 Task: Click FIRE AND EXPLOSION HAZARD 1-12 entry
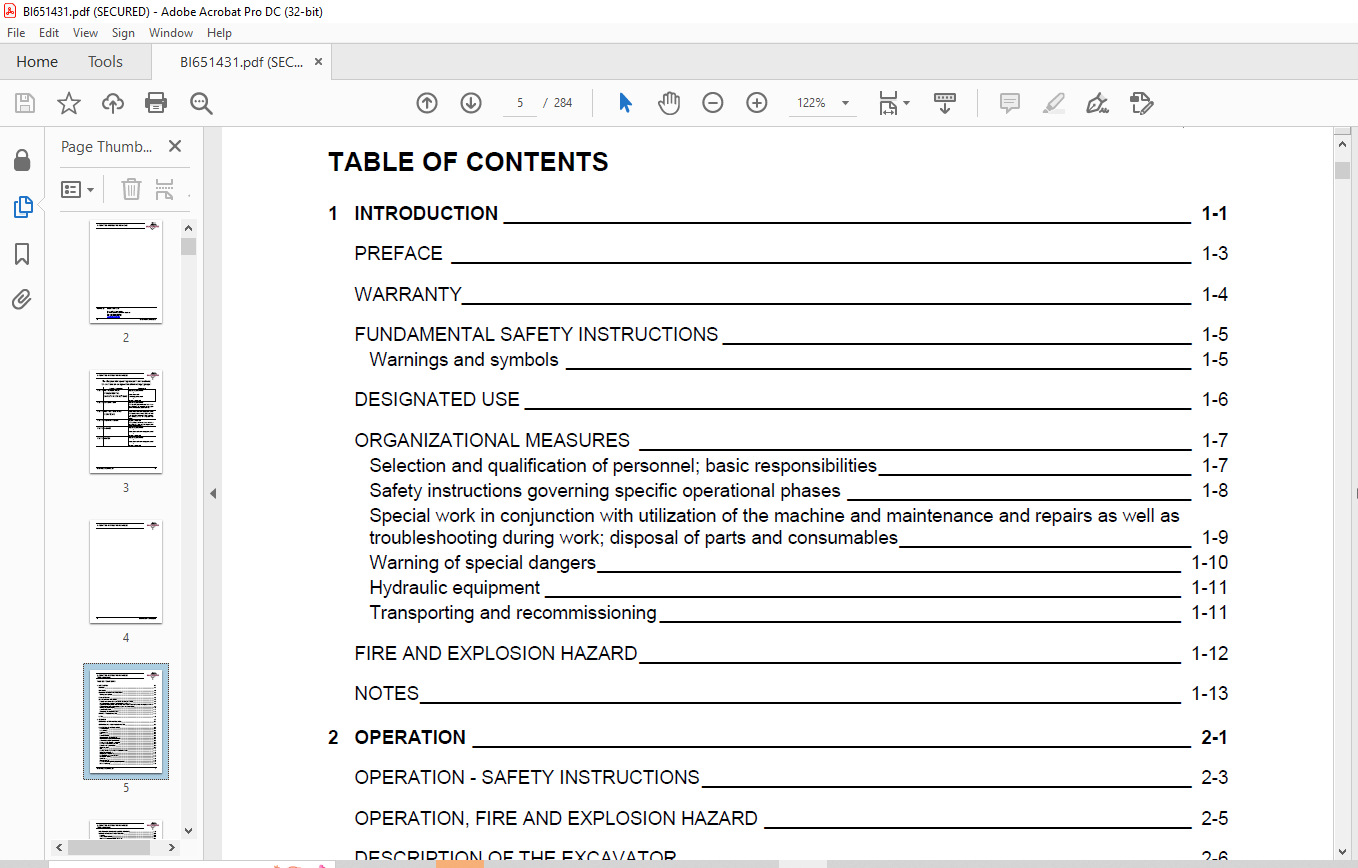coord(791,654)
